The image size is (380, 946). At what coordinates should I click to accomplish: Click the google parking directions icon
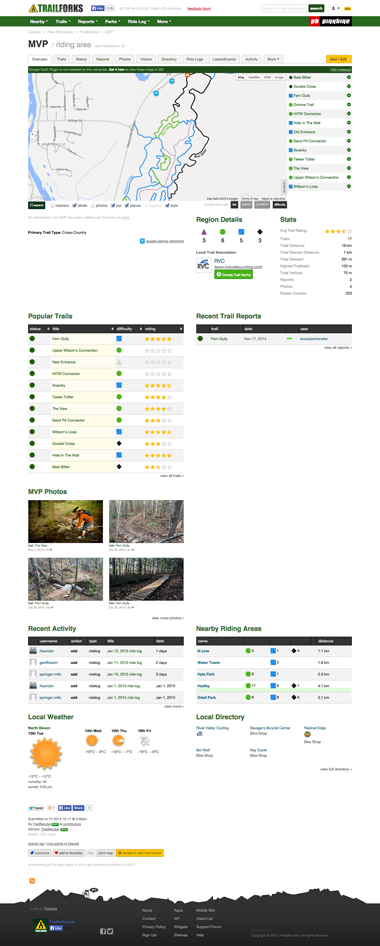142,241
